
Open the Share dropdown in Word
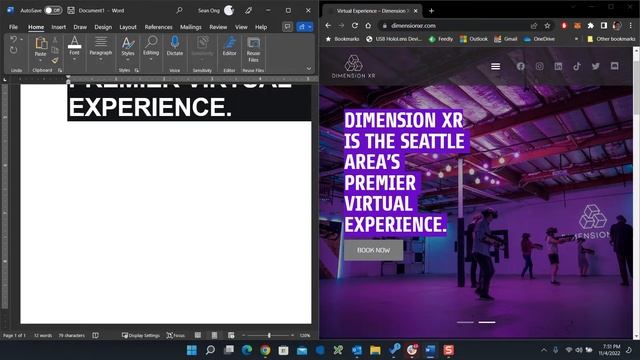[x=304, y=27]
